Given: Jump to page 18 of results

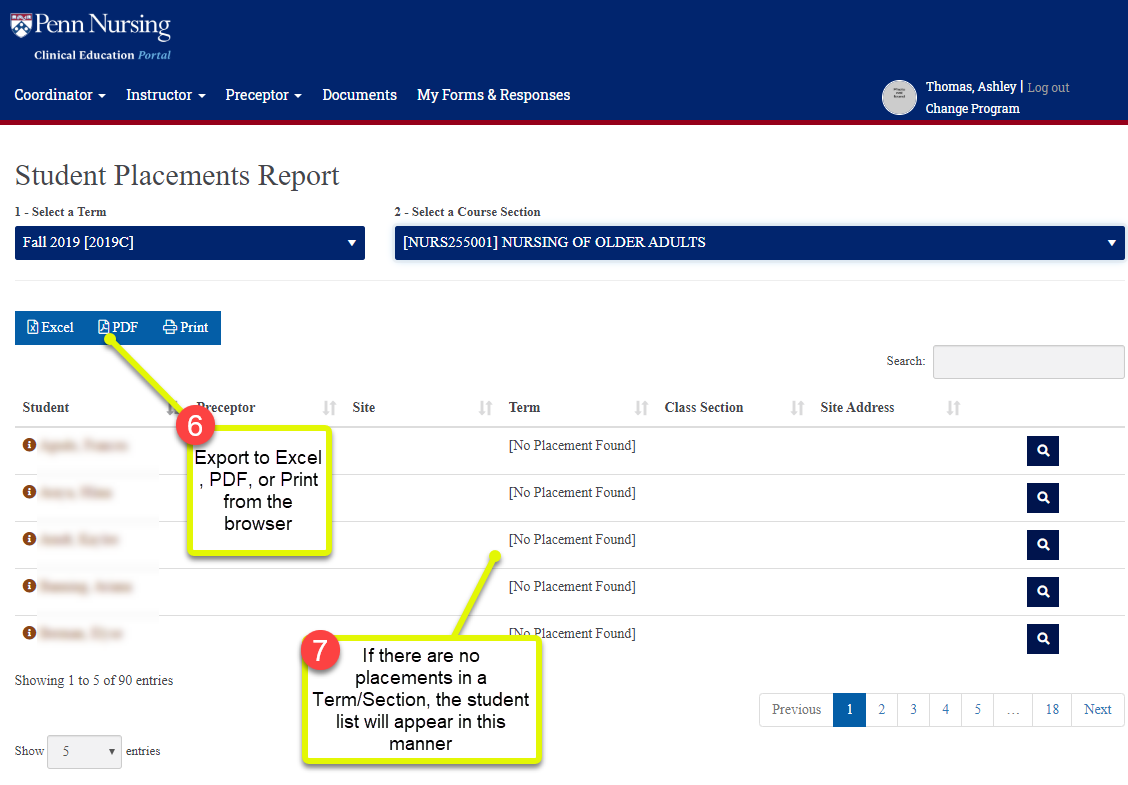Looking at the screenshot, I should pyautogui.click(x=1052, y=709).
